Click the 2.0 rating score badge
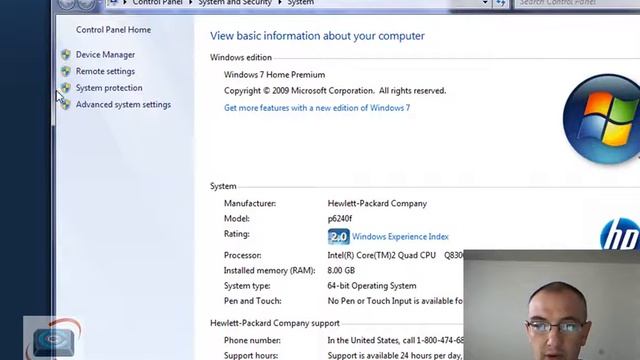 click(339, 236)
